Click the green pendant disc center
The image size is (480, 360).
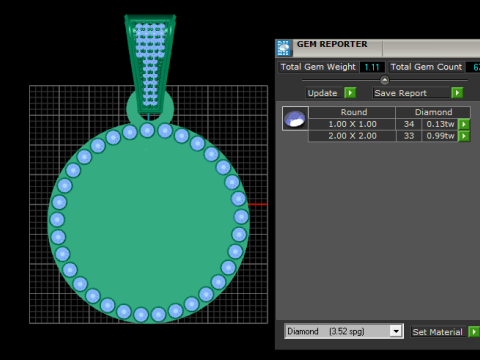coord(148,222)
